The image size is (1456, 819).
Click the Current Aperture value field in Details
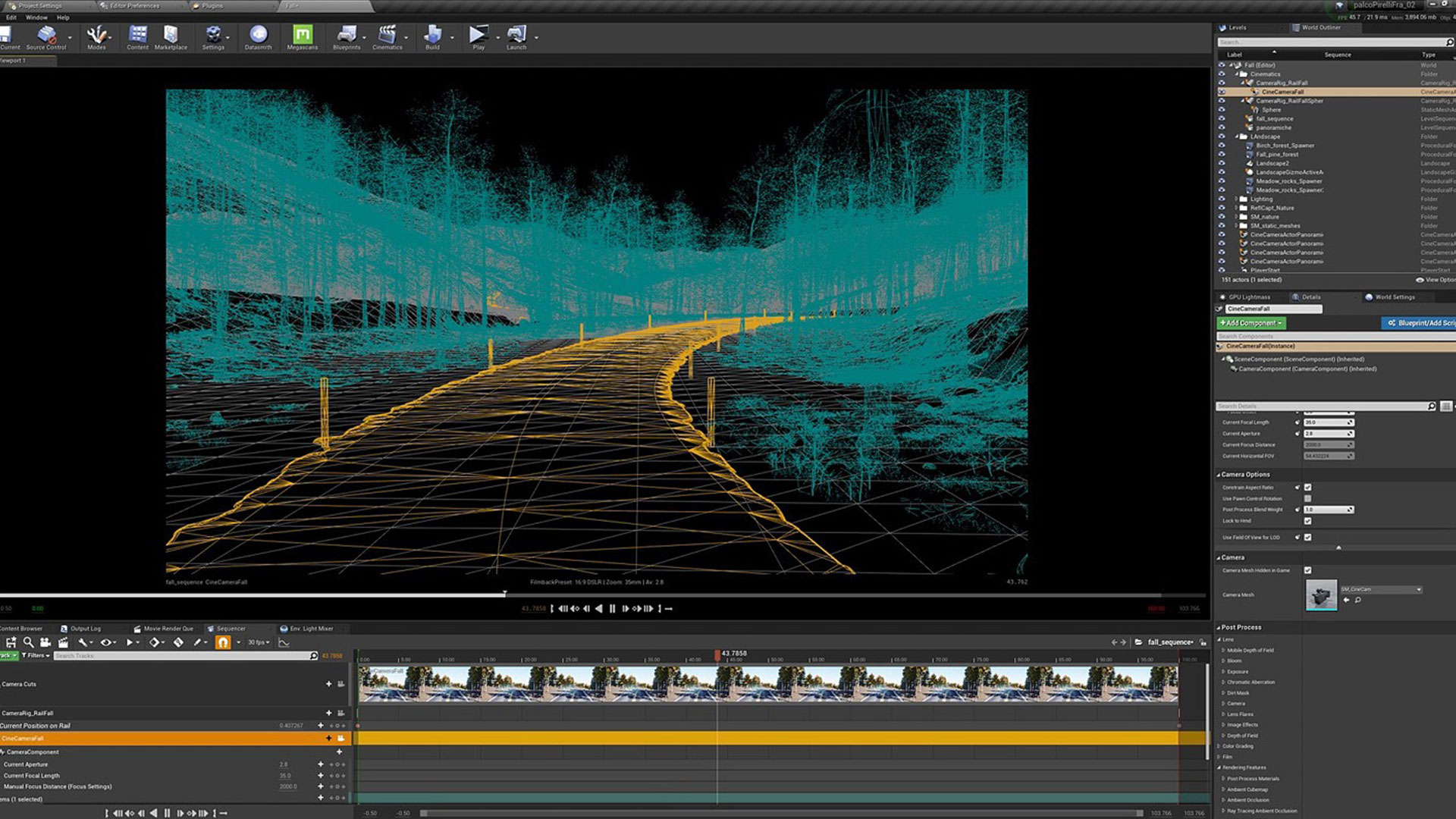(1329, 434)
